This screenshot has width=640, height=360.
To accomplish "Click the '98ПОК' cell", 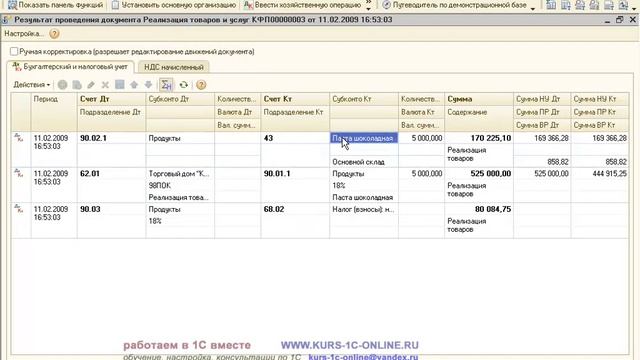I will [180, 186].
